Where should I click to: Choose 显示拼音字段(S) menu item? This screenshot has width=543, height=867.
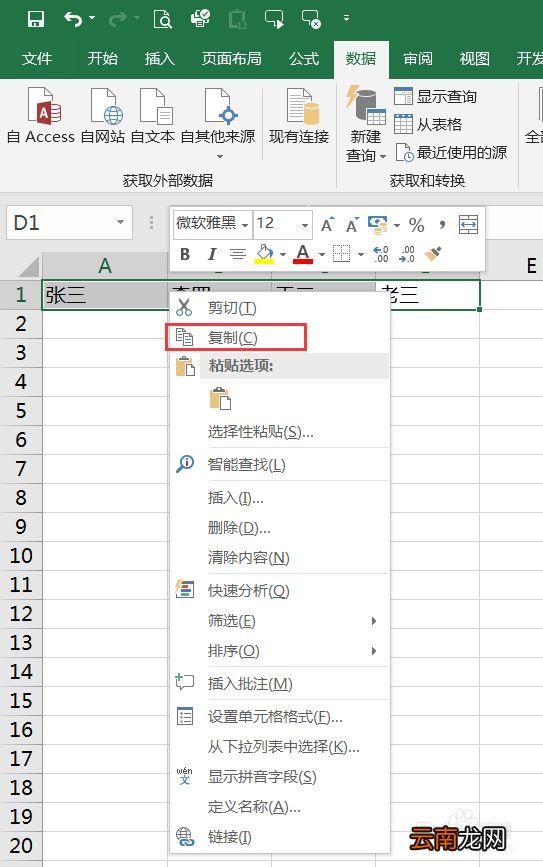[x=279, y=777]
